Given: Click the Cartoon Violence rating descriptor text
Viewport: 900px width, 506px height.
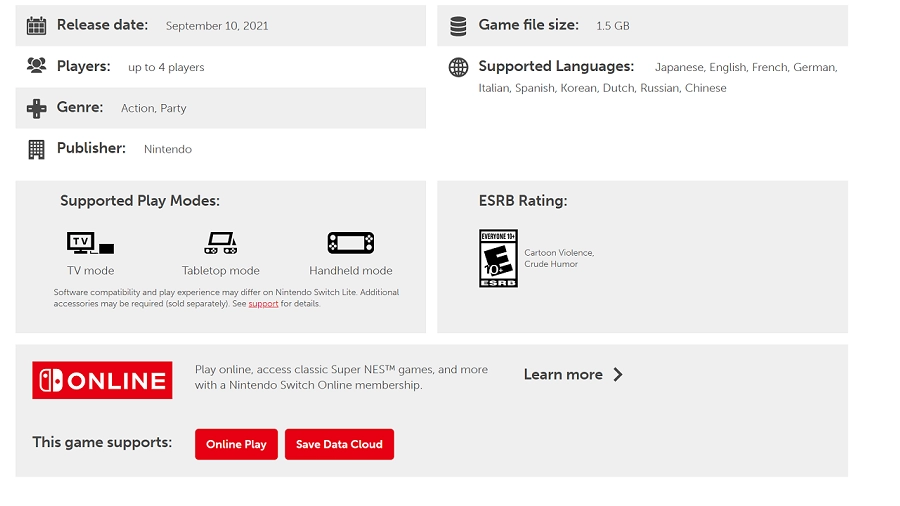Looking at the screenshot, I should click(559, 253).
